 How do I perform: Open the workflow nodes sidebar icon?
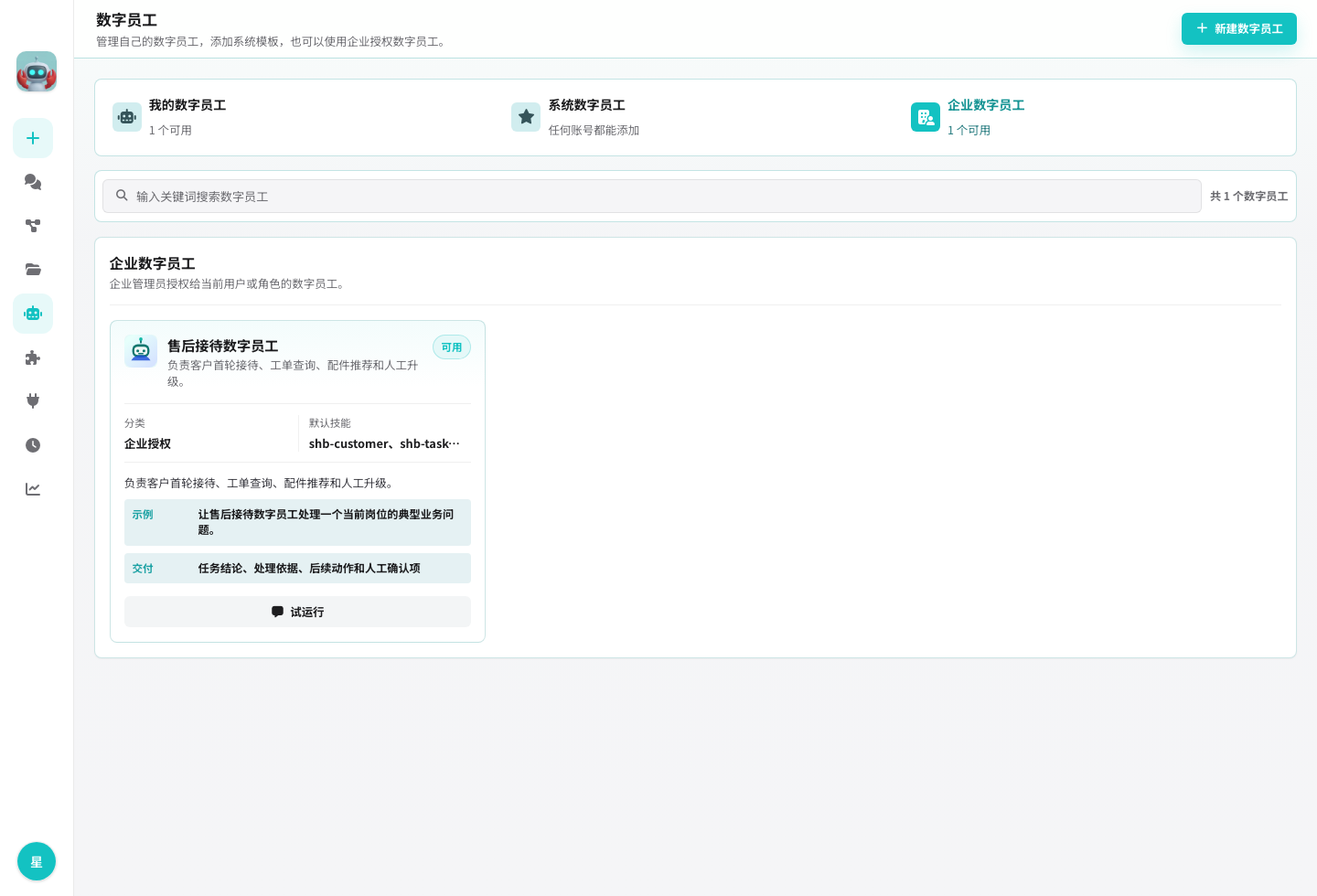click(x=33, y=226)
